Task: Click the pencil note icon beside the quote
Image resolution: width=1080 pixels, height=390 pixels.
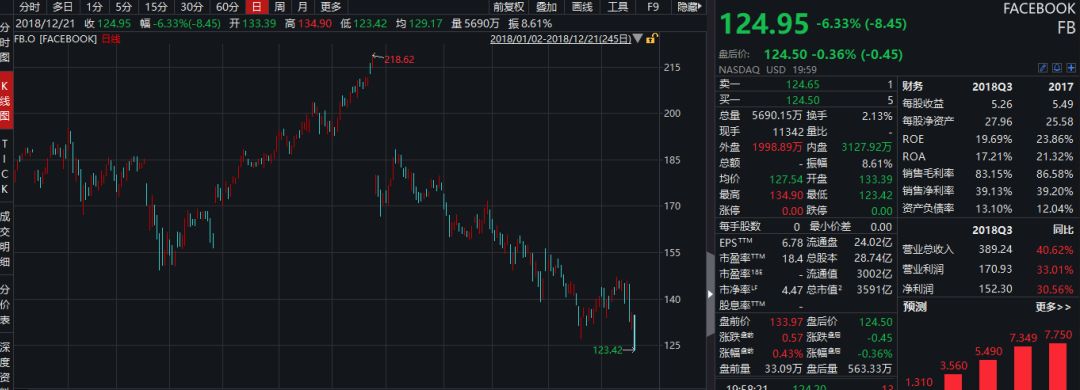Action: (1043, 68)
